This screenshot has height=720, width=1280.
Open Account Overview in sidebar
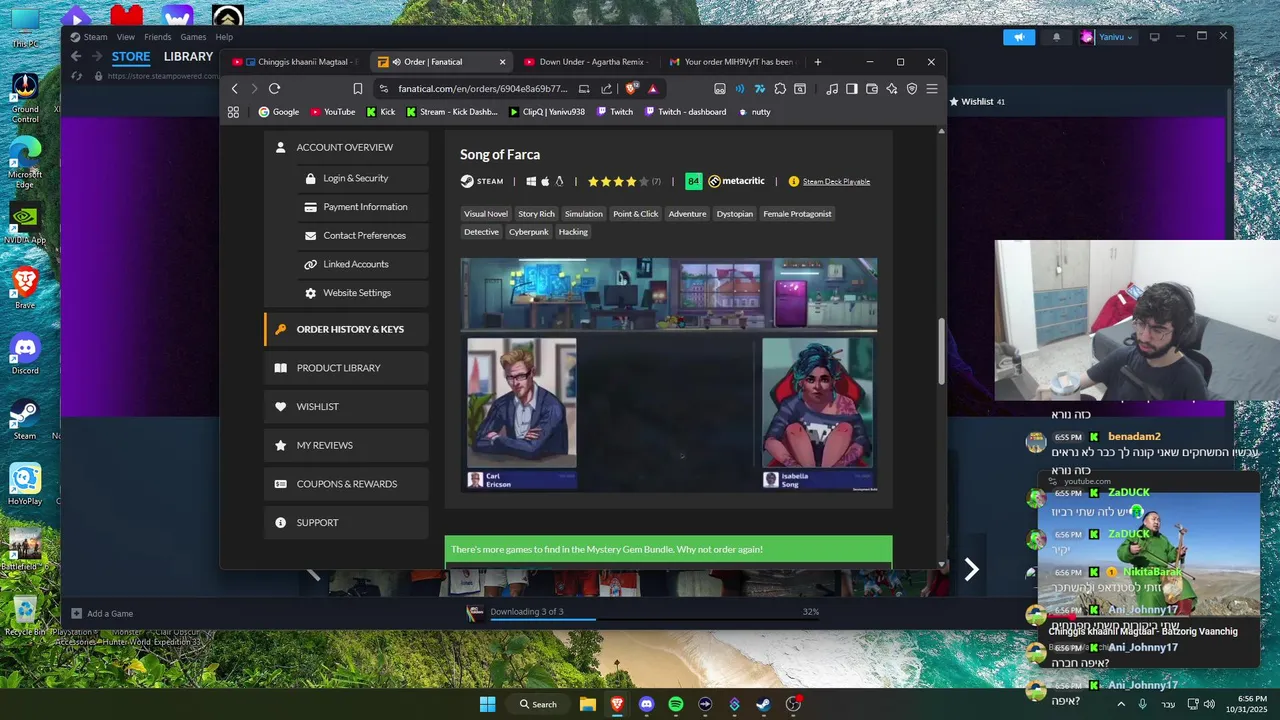tap(346, 147)
